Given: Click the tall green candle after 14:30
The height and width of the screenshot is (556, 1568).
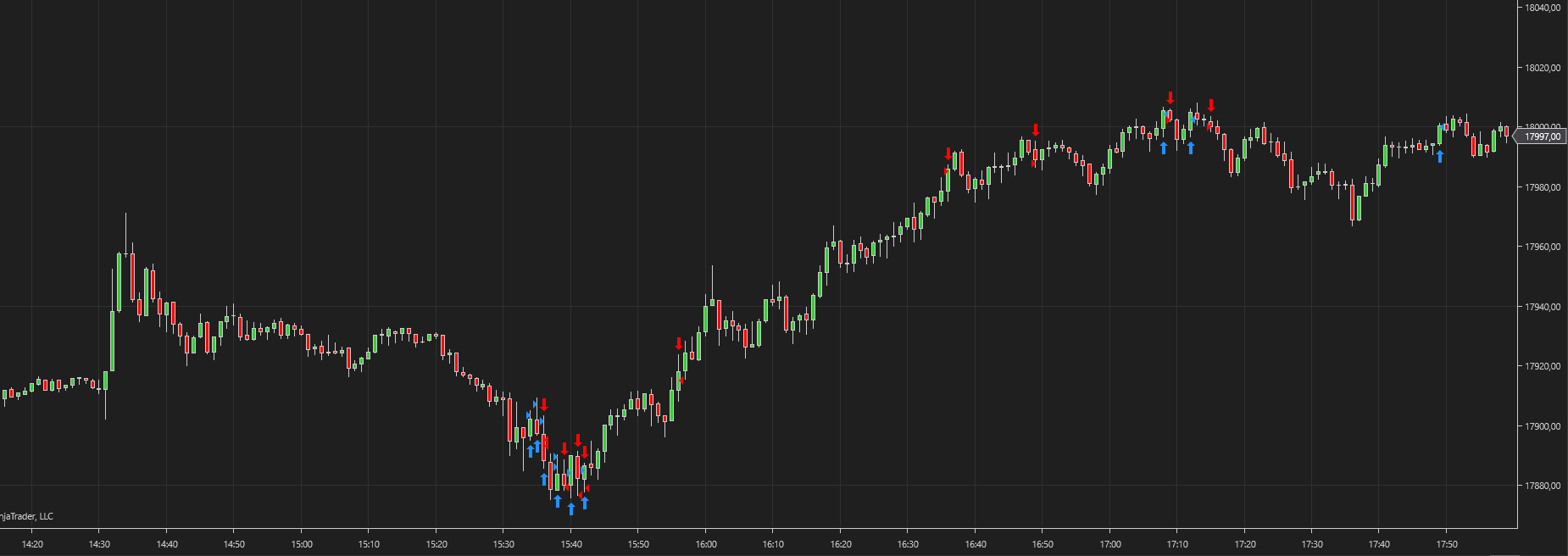Looking at the screenshot, I should click(112, 341).
